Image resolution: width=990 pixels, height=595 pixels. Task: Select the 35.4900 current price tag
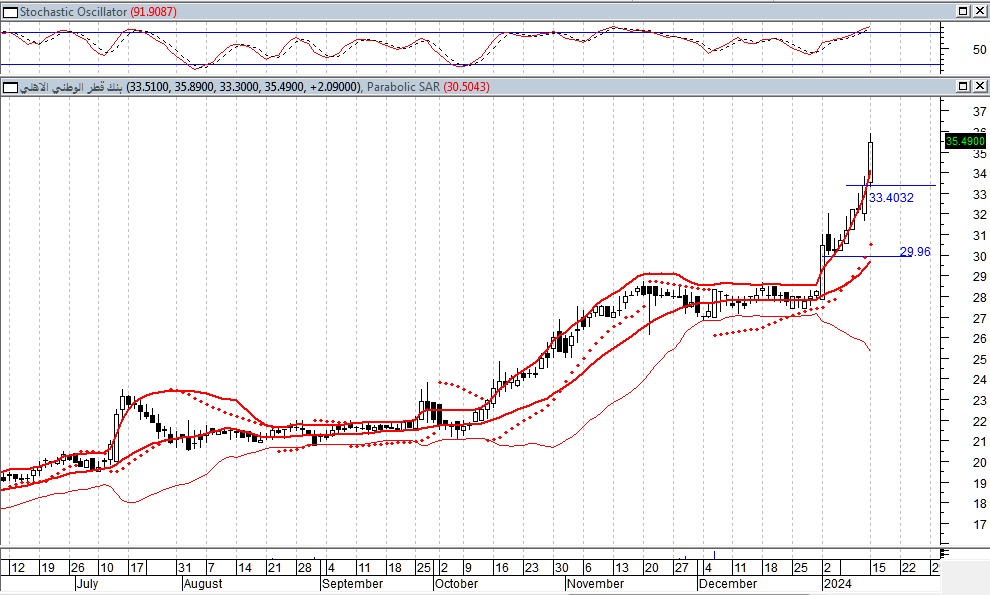[966, 142]
